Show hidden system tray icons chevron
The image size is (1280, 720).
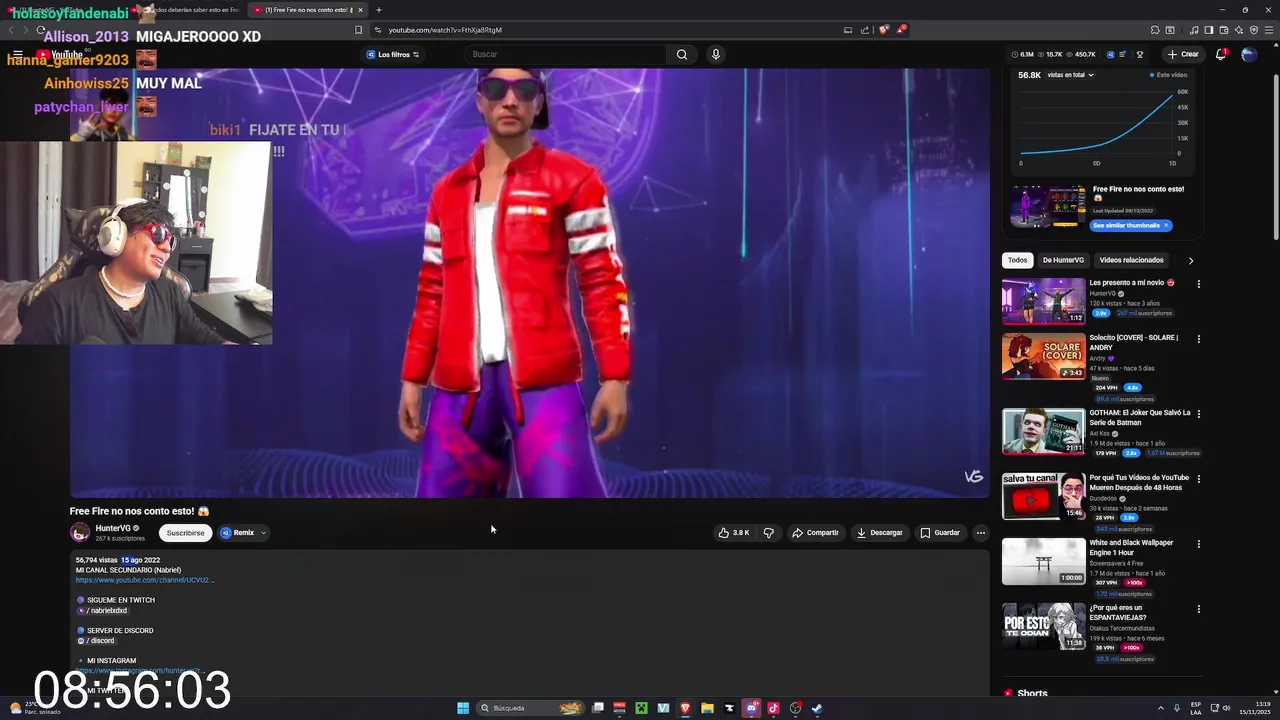coord(1161,708)
